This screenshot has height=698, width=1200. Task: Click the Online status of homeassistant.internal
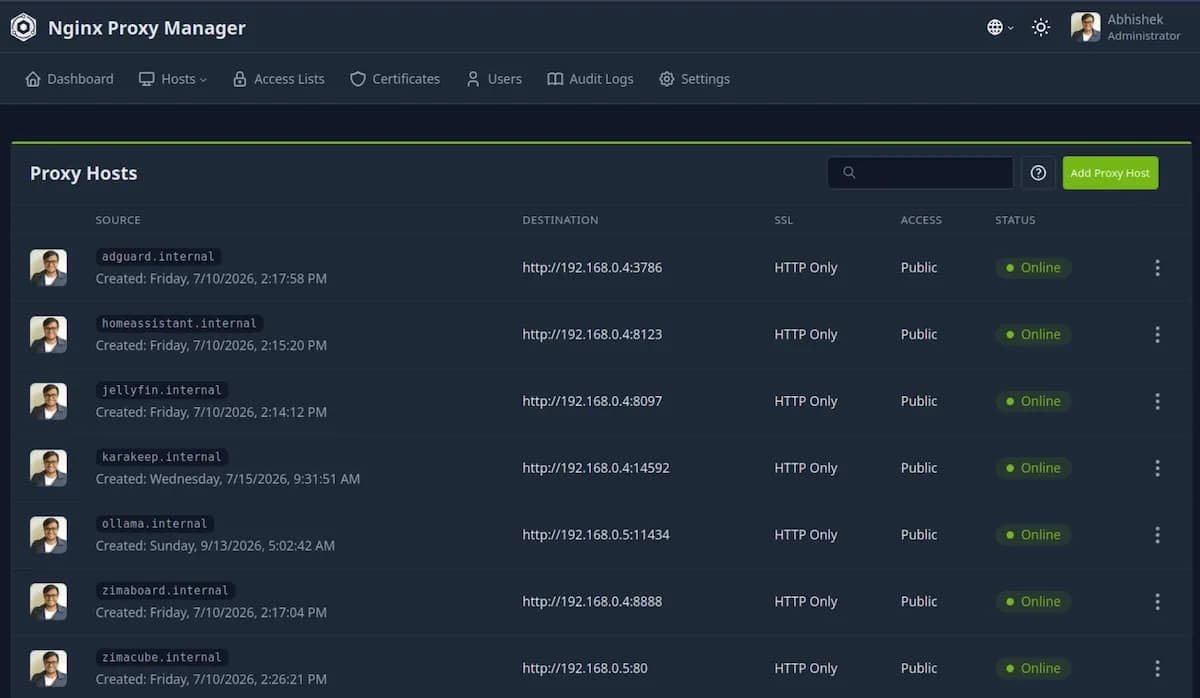click(1033, 335)
